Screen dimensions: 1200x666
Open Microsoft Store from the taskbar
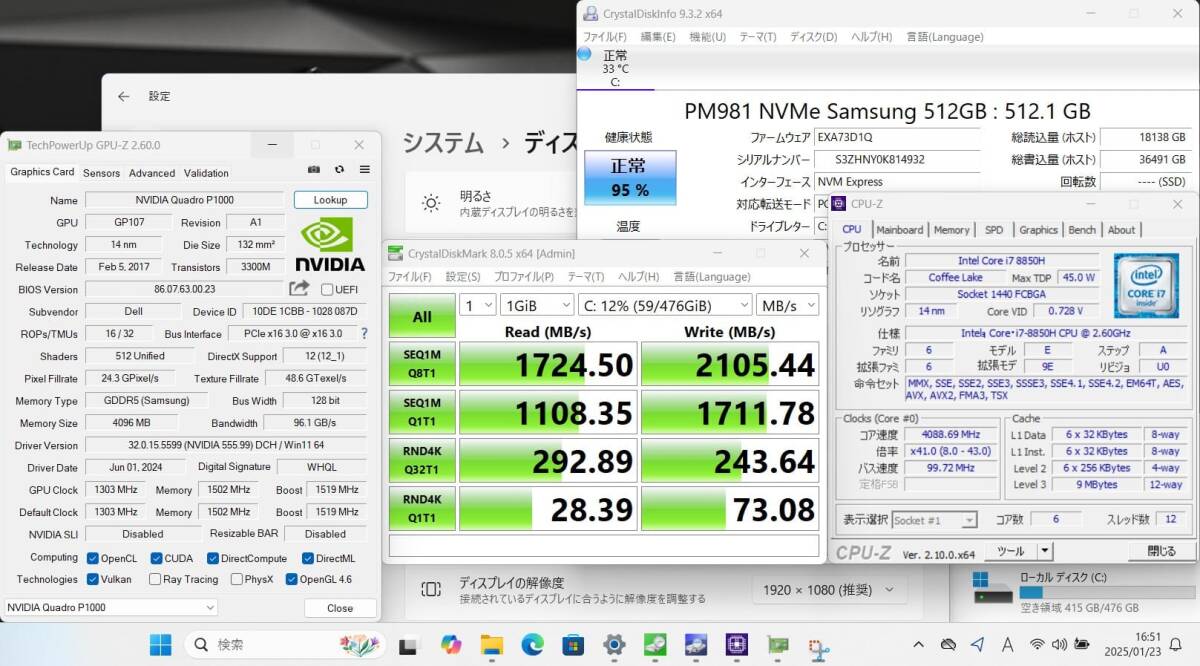573,644
